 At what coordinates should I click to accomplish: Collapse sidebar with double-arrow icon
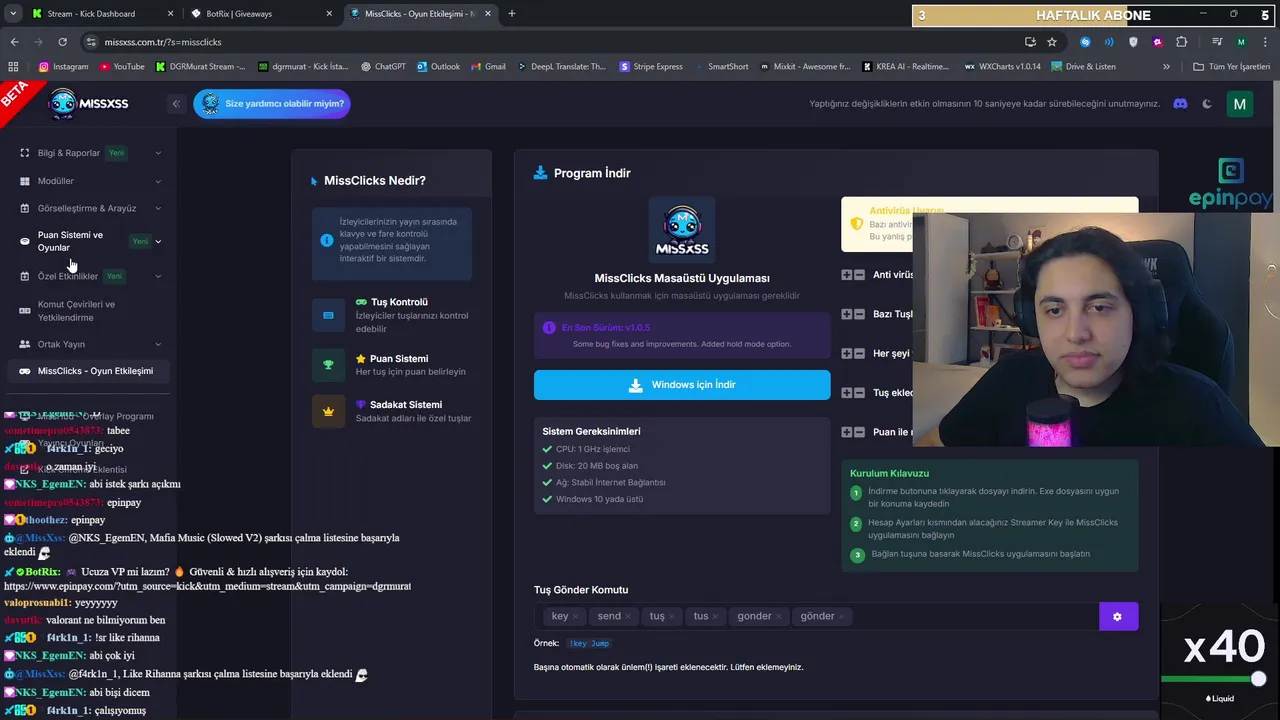tap(176, 104)
